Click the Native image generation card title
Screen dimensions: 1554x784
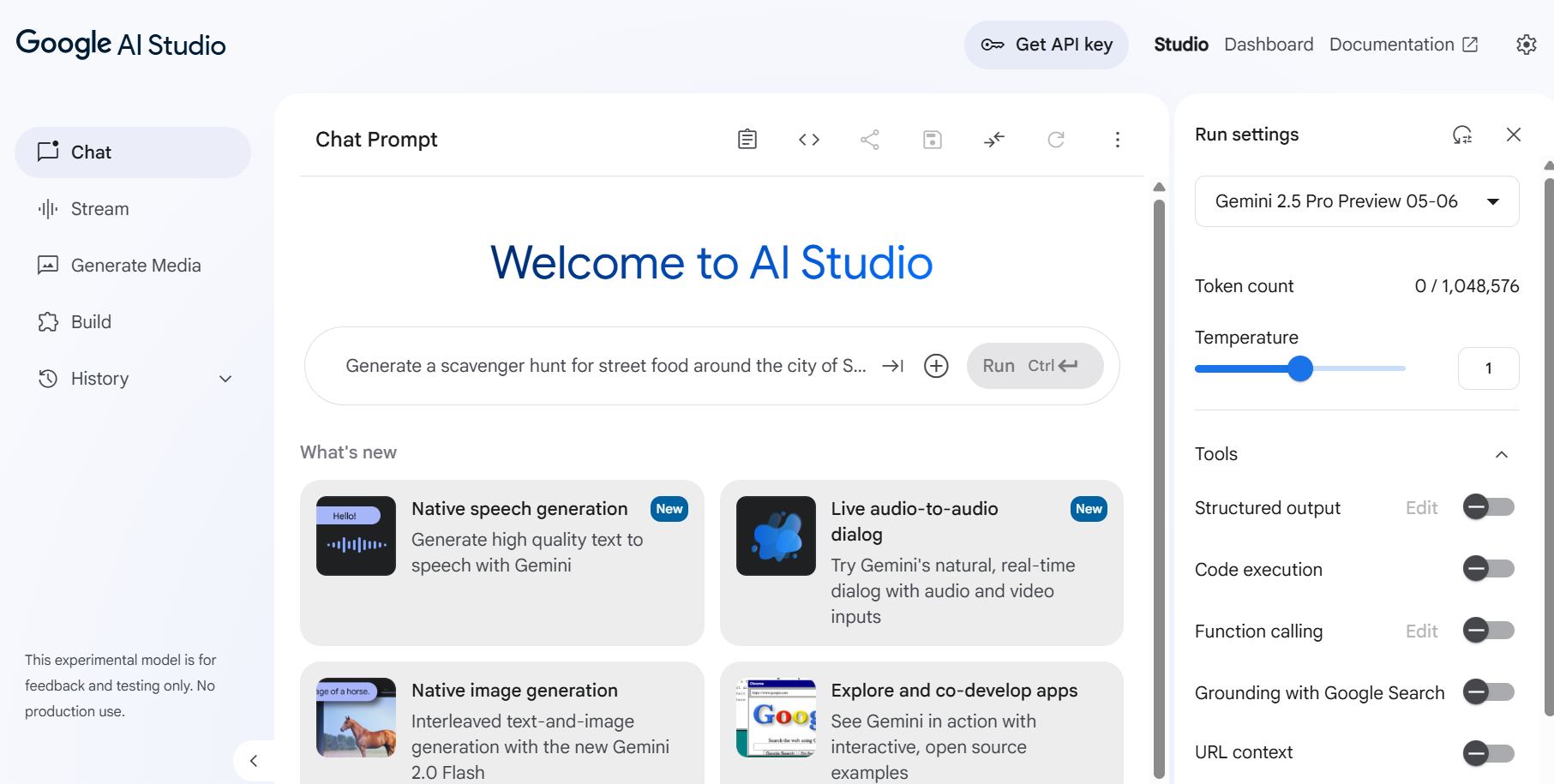point(514,691)
